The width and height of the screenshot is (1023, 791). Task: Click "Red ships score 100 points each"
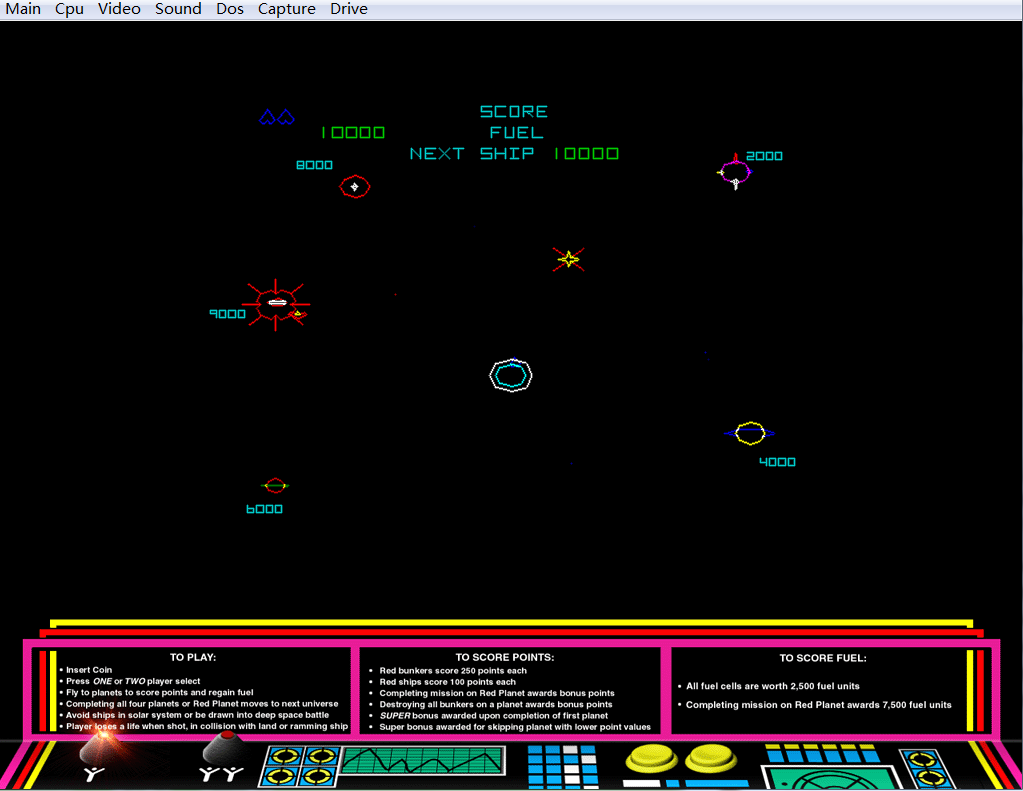448,681
